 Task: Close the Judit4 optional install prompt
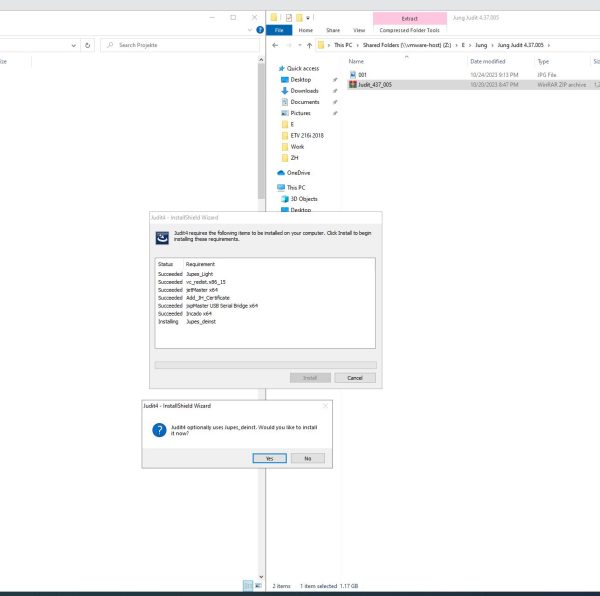coord(325,406)
